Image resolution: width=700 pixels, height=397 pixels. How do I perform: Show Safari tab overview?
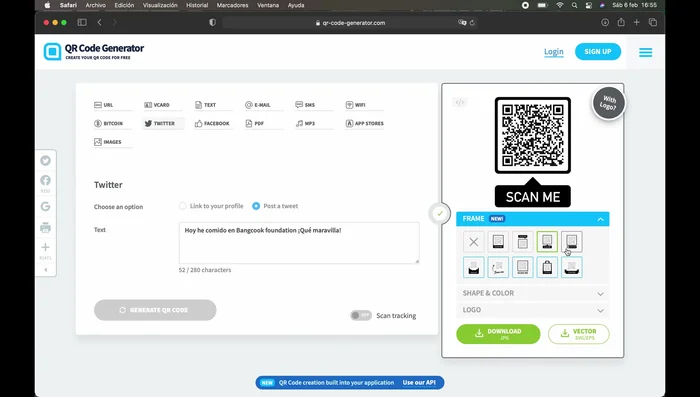pyautogui.click(x=653, y=22)
